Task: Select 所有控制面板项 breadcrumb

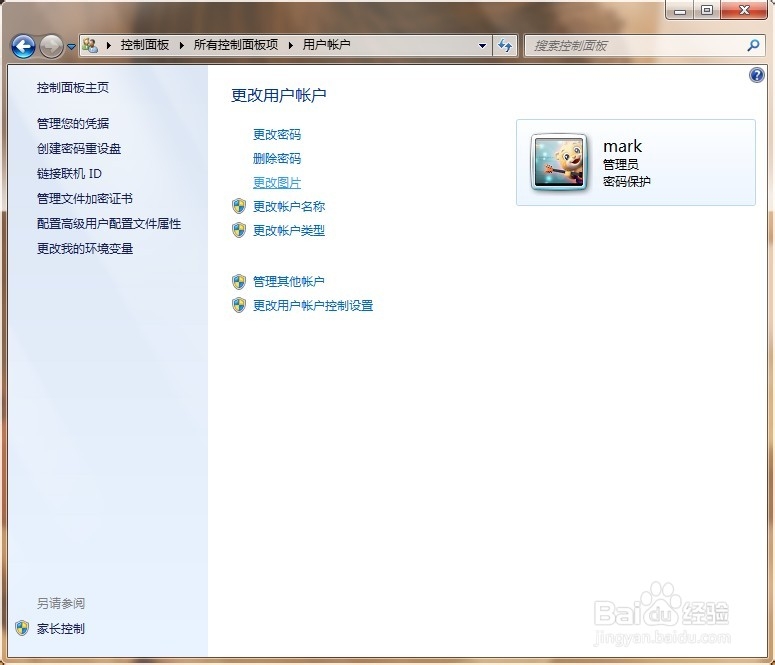Action: (x=236, y=45)
